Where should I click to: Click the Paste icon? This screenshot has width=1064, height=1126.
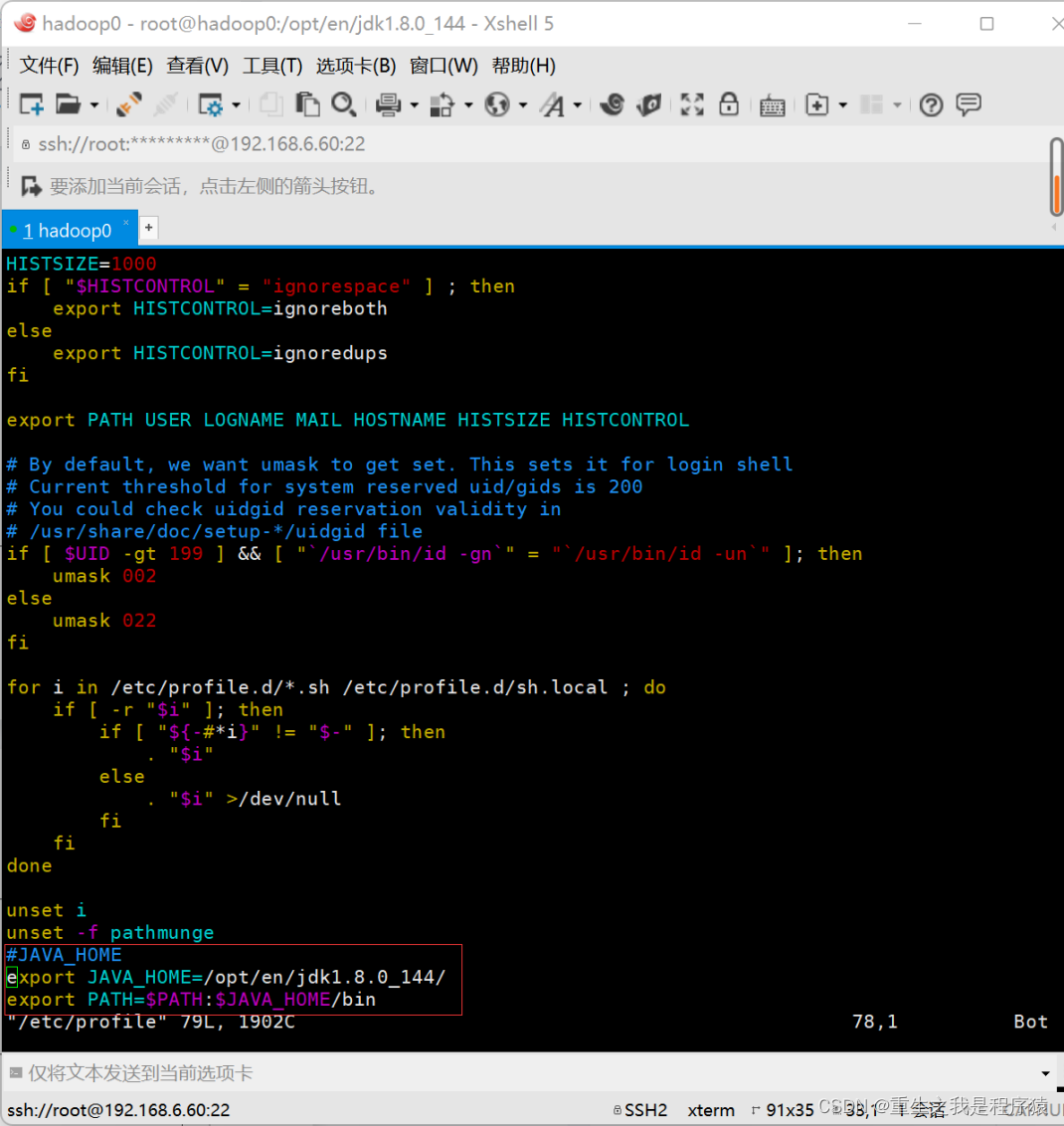pos(309,104)
